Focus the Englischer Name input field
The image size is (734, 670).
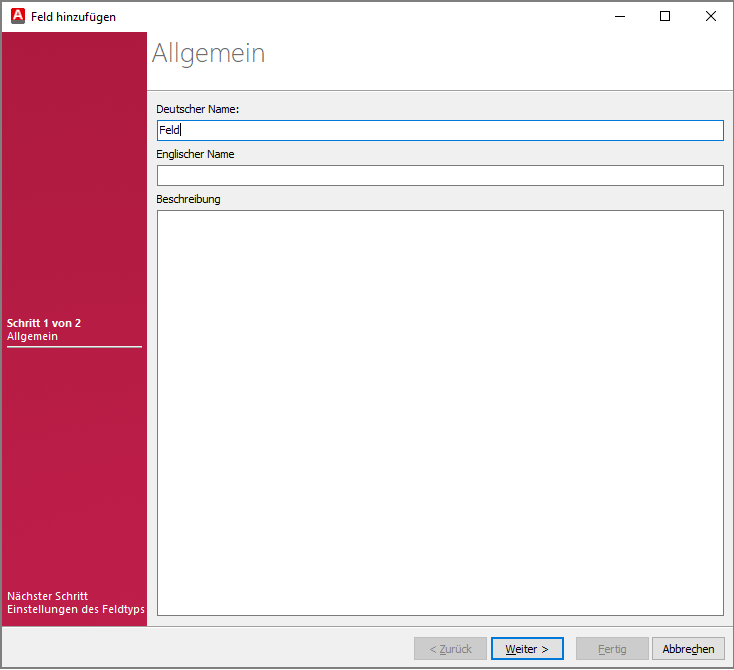click(x=440, y=175)
